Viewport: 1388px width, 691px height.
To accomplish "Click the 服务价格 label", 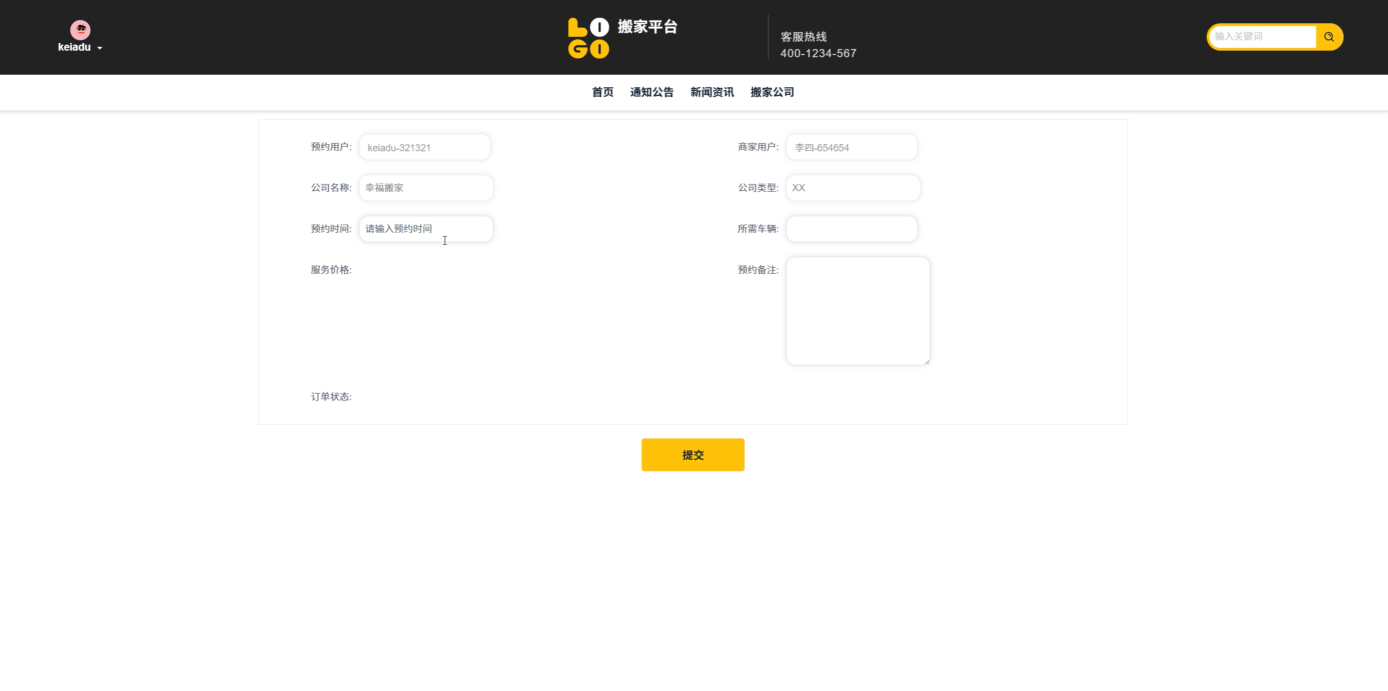I will (x=331, y=270).
